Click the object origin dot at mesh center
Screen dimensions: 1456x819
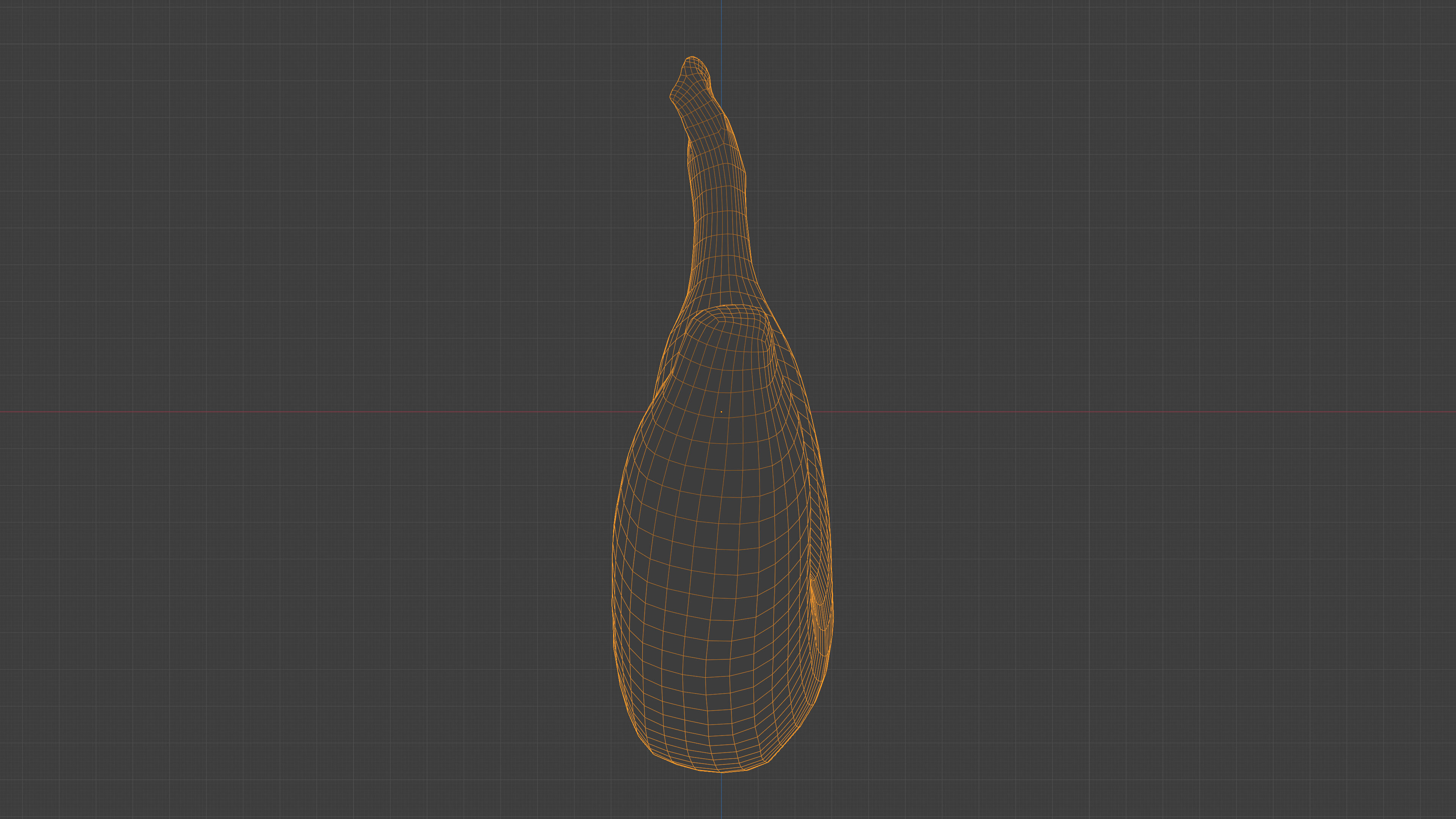721,411
